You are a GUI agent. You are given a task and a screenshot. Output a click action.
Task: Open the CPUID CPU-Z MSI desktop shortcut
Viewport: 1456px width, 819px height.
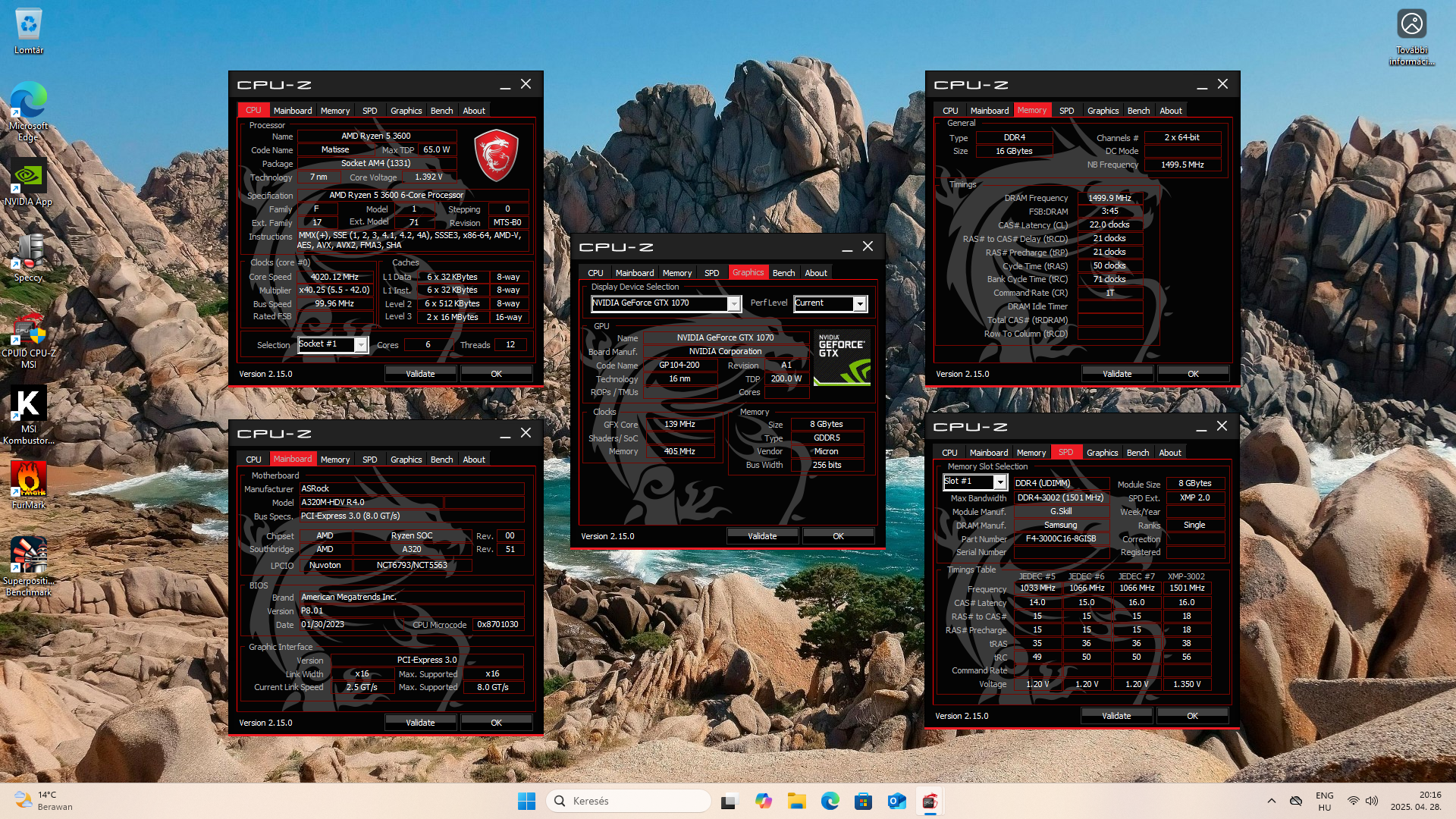point(29,340)
